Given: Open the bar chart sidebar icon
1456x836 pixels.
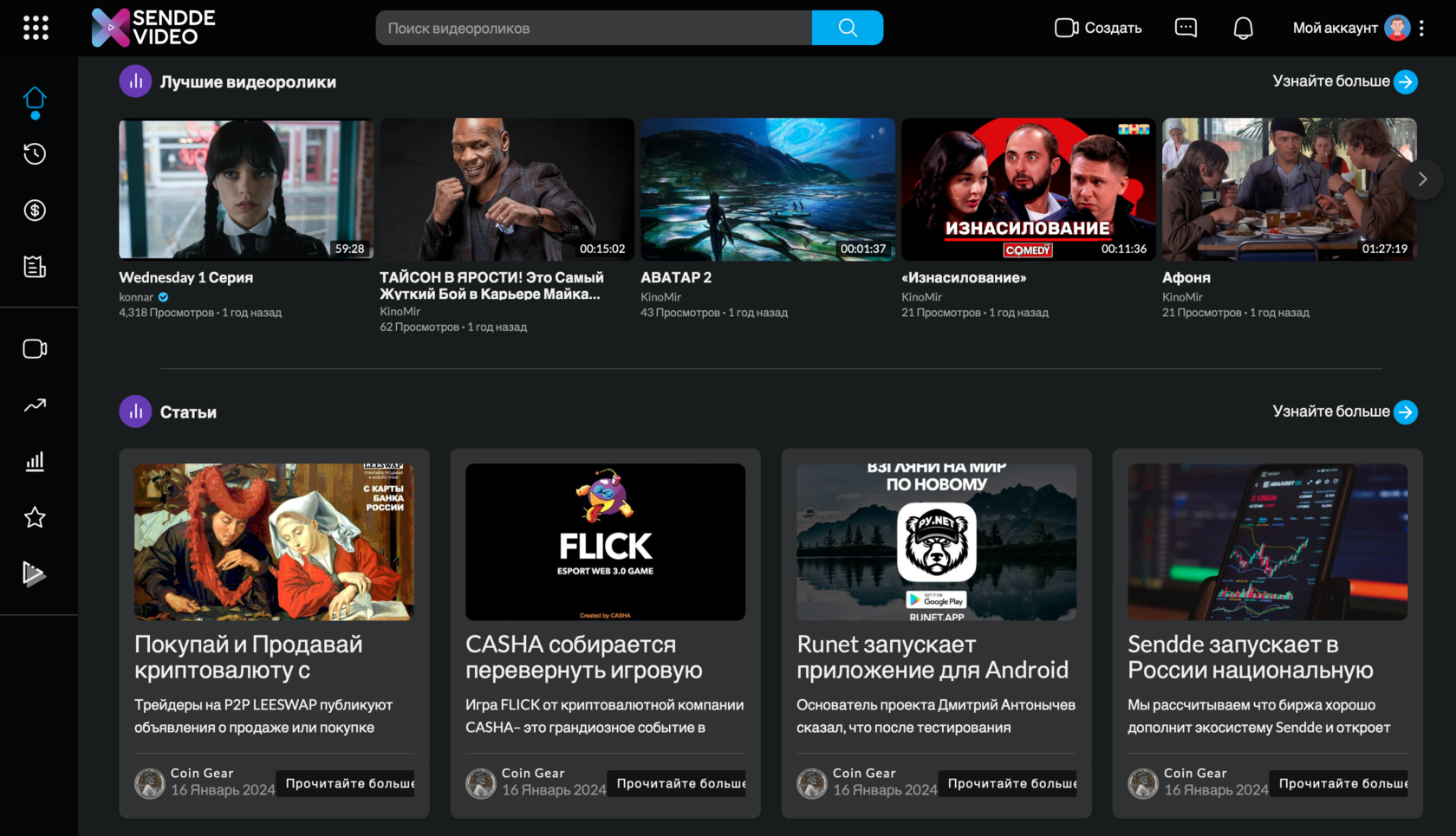Looking at the screenshot, I should pyautogui.click(x=35, y=462).
